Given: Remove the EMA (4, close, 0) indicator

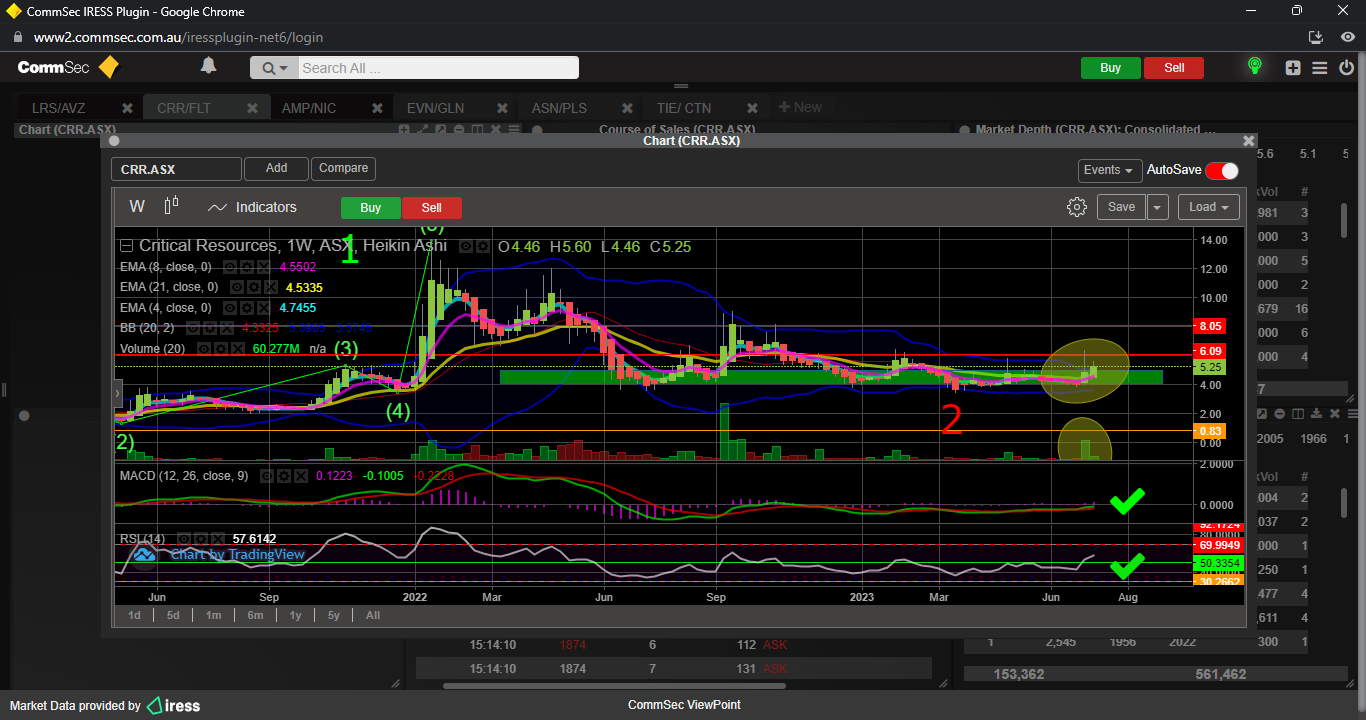Looking at the screenshot, I should coord(263,308).
